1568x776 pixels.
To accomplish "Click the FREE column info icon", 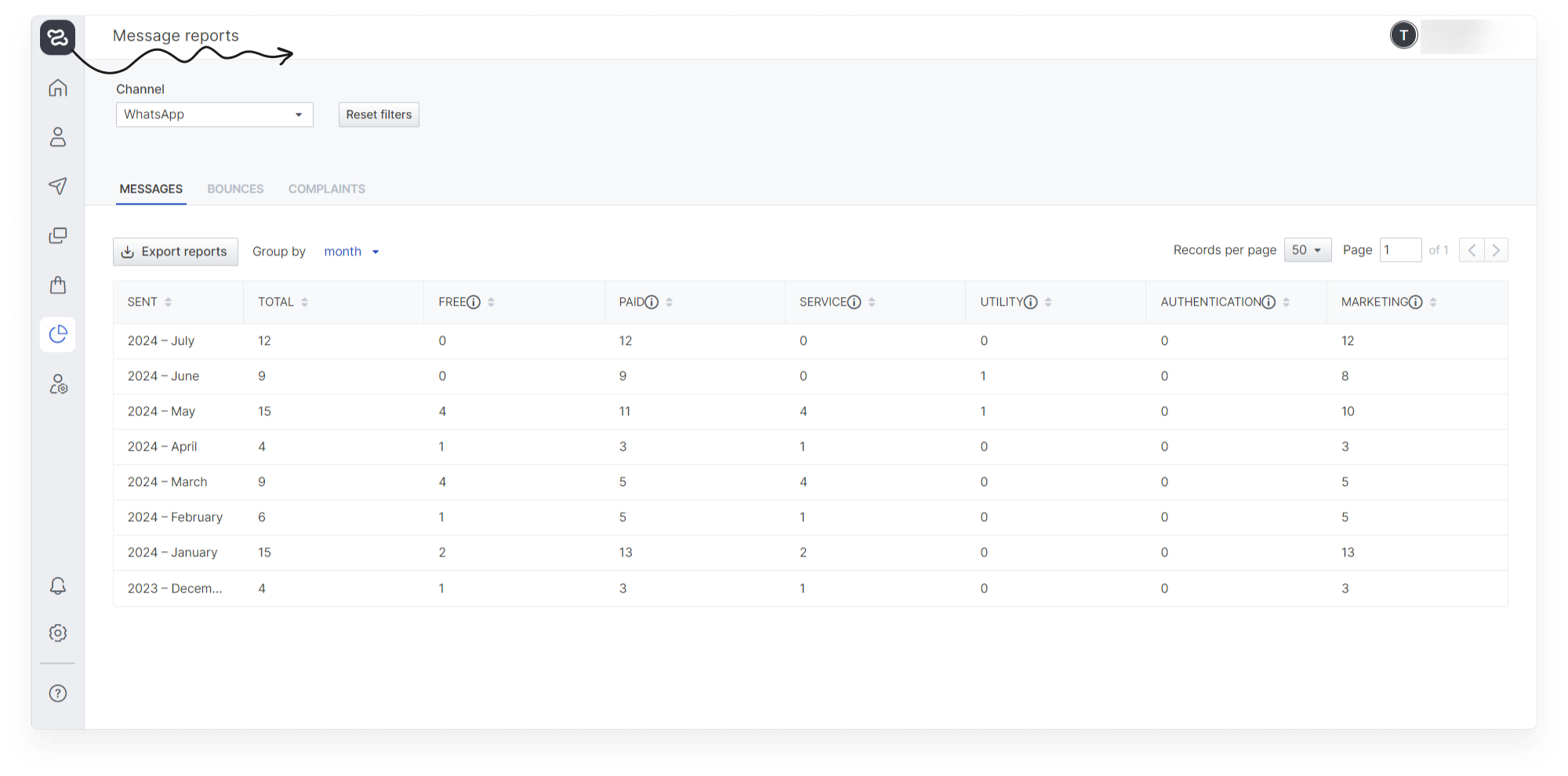I will click(474, 302).
